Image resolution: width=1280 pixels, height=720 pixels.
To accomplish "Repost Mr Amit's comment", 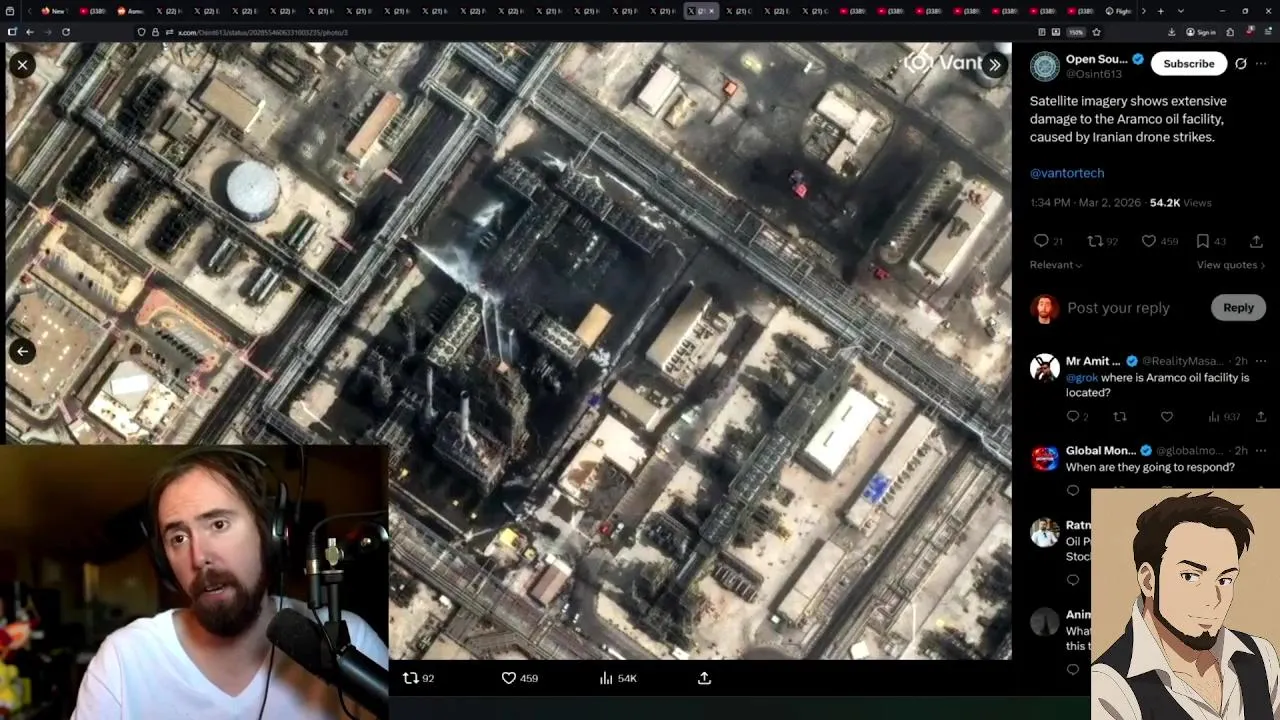I will coord(1120,417).
